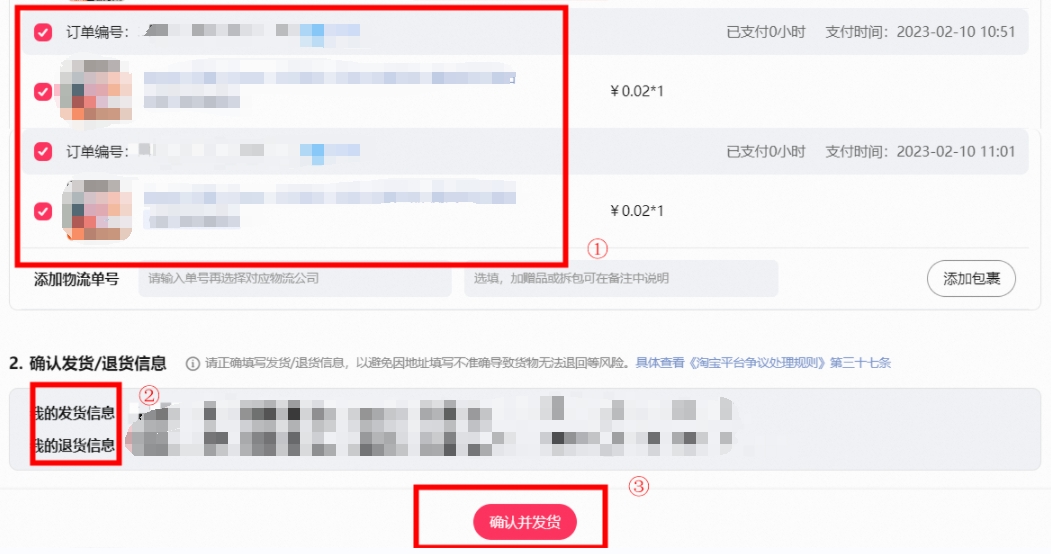Toggle the product checkbox in the 11:01 order
This screenshot has width=1051, height=554.
tap(43, 211)
